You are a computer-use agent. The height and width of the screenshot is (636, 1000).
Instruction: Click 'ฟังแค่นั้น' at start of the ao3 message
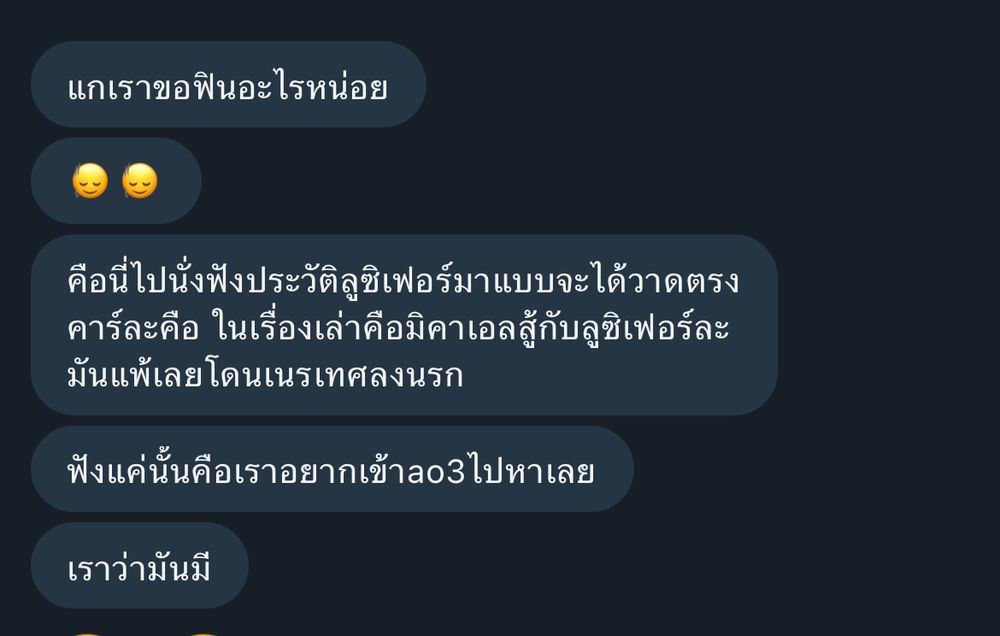coord(129,472)
